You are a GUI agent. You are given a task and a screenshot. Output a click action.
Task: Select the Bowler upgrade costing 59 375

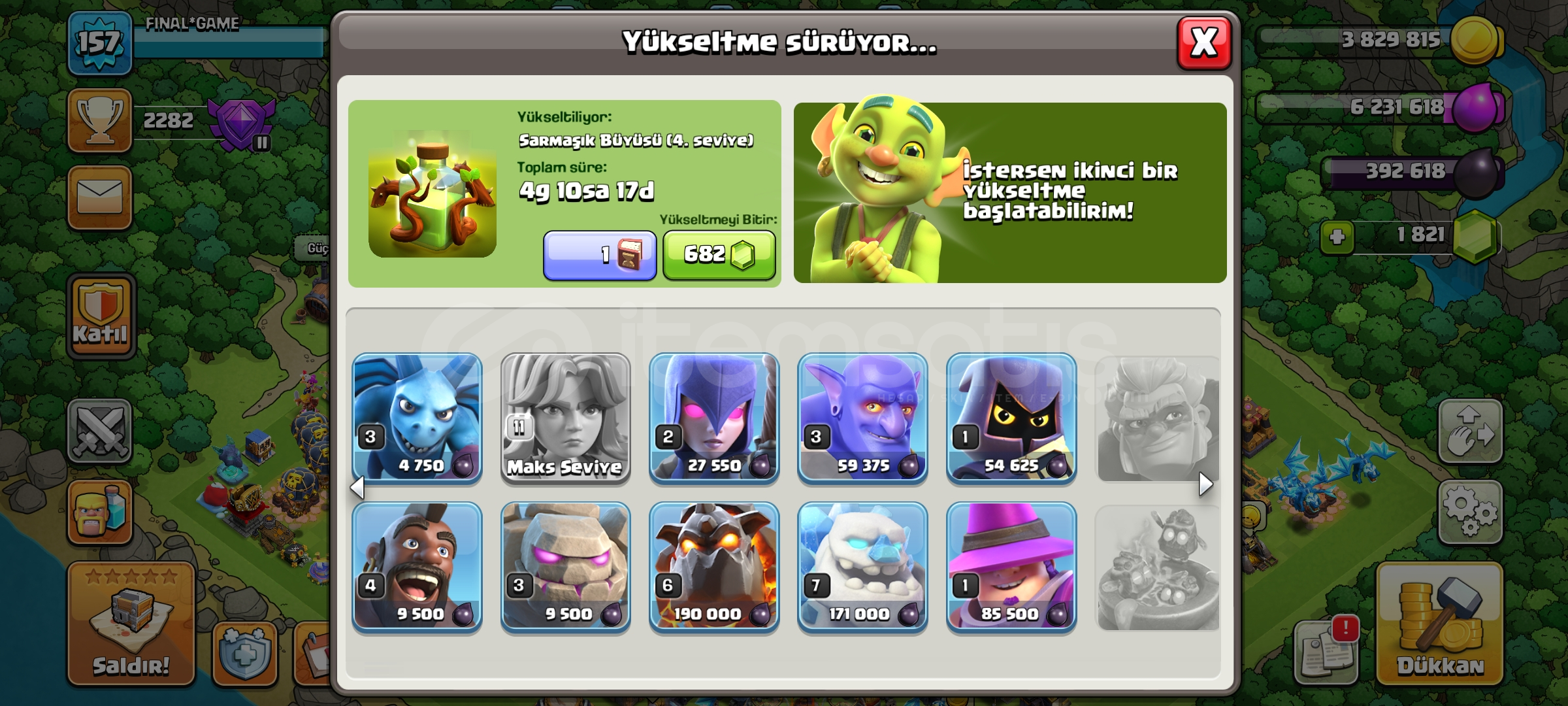[x=862, y=418]
